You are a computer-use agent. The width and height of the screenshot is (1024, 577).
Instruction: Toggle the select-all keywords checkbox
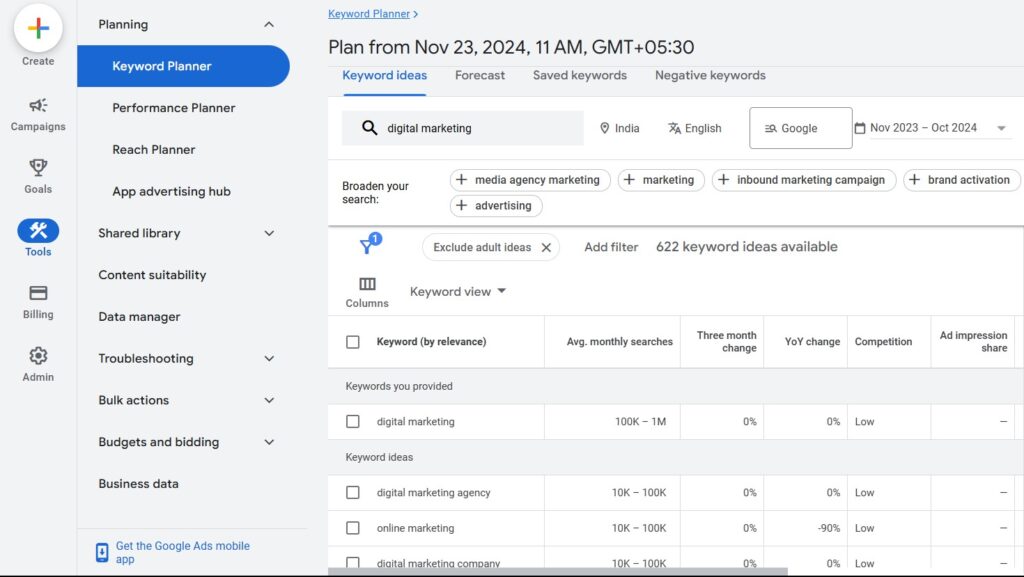(353, 342)
